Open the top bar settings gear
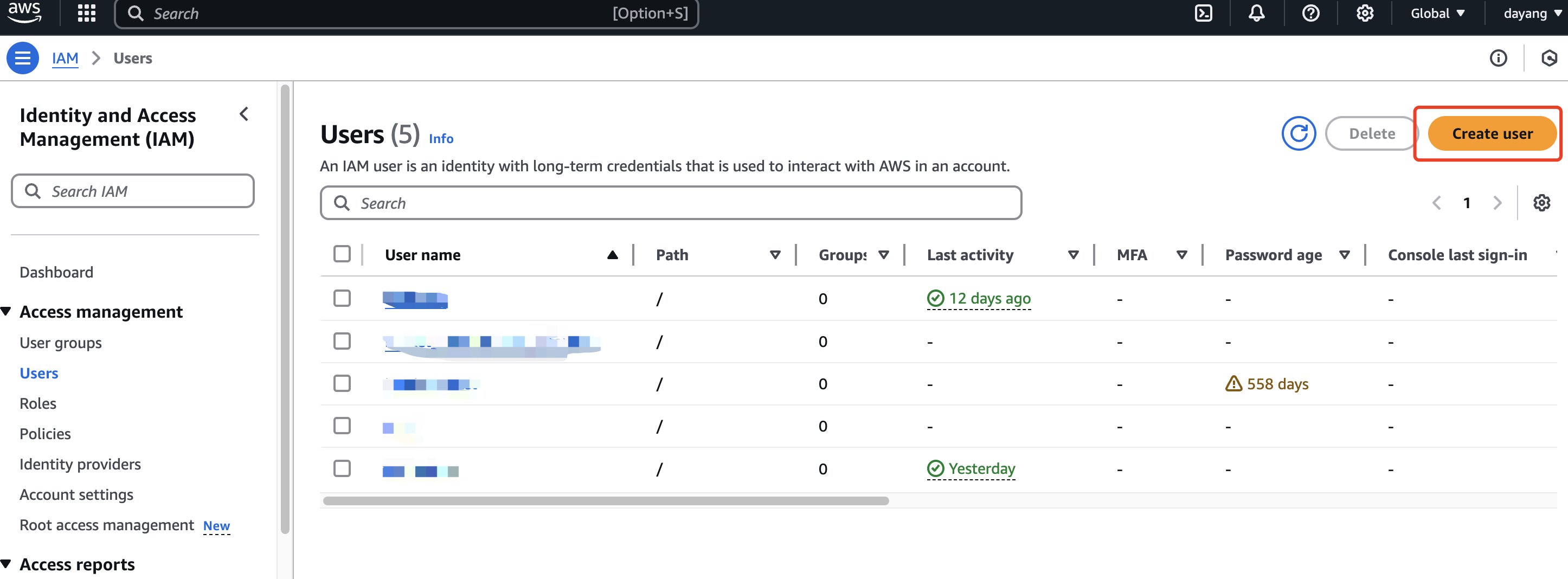Screen dimensions: 1568x579 point(1365,14)
